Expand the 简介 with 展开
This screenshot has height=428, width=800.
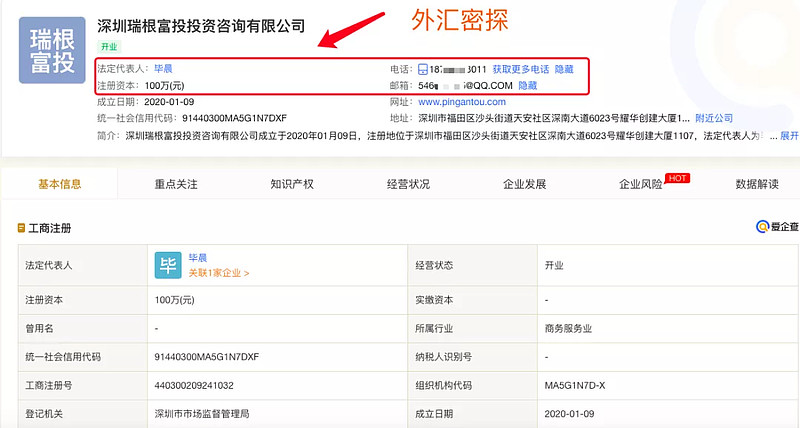[790, 136]
